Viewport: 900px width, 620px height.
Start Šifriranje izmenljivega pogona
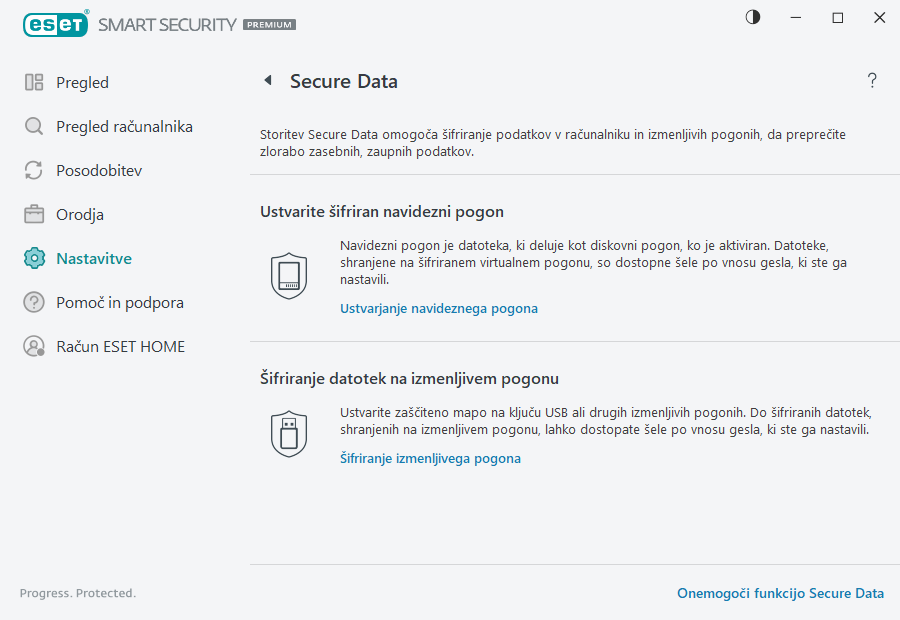click(430, 458)
